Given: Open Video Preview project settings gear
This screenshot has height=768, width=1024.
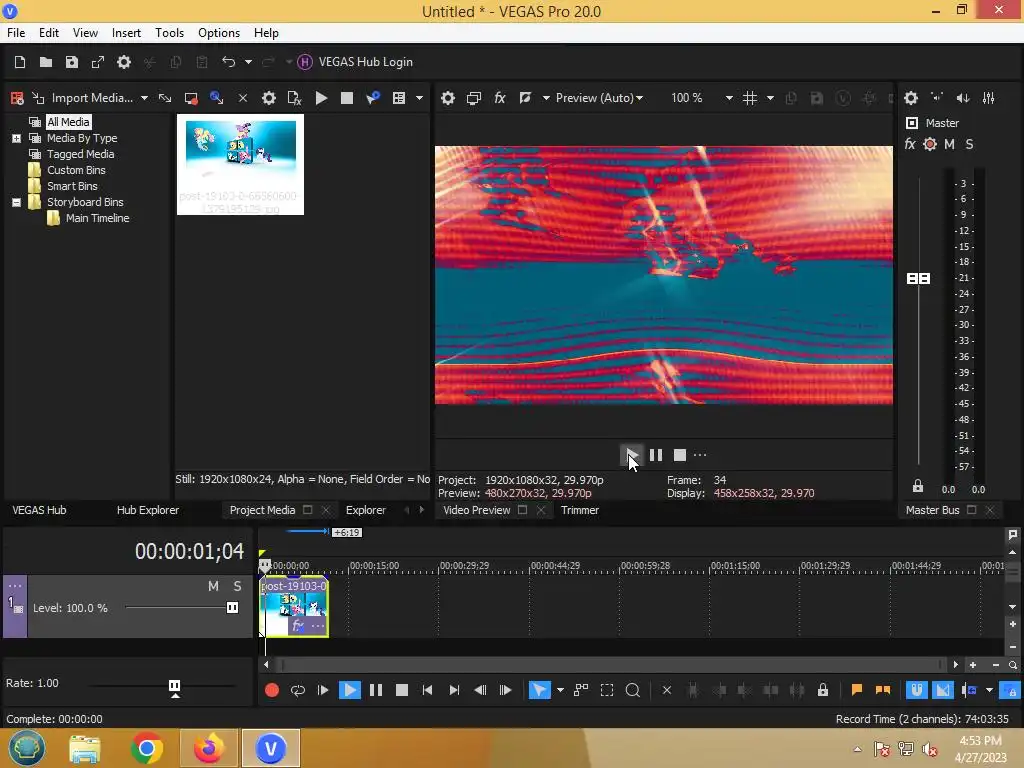Looking at the screenshot, I should (447, 98).
